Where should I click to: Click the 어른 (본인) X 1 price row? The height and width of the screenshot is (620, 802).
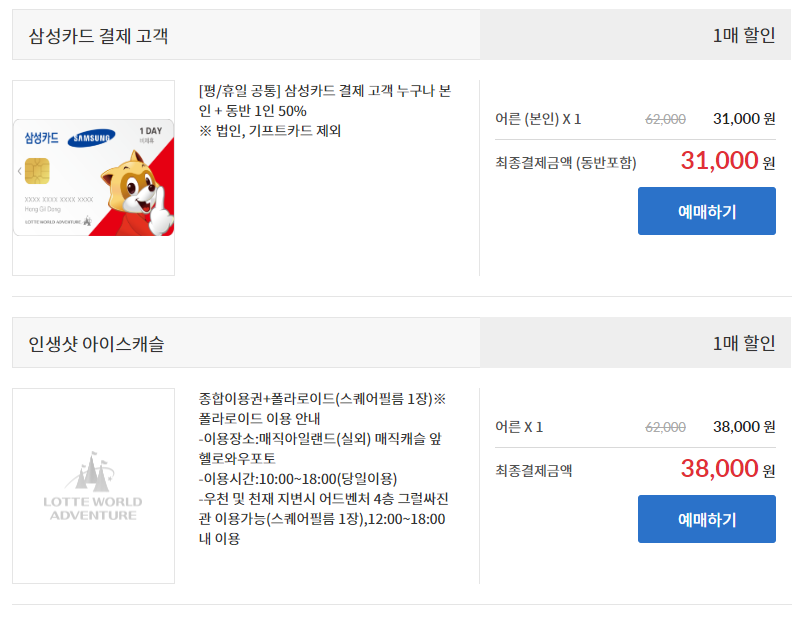point(635,119)
